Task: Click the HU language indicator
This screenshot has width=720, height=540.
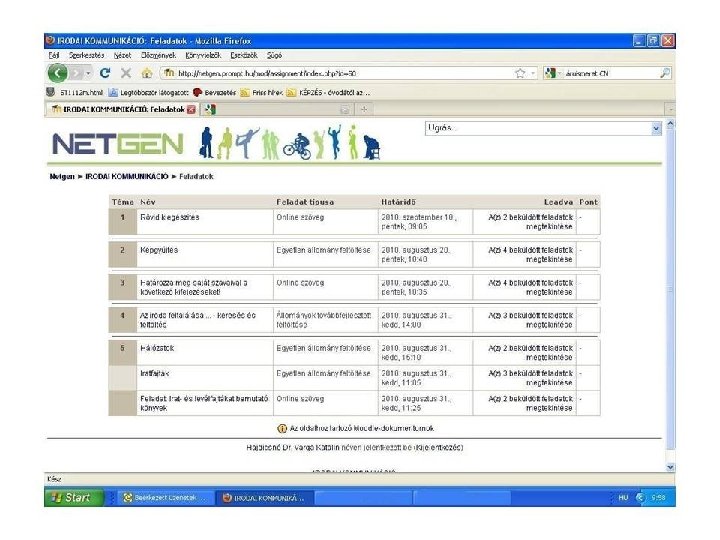Action: click(x=623, y=498)
